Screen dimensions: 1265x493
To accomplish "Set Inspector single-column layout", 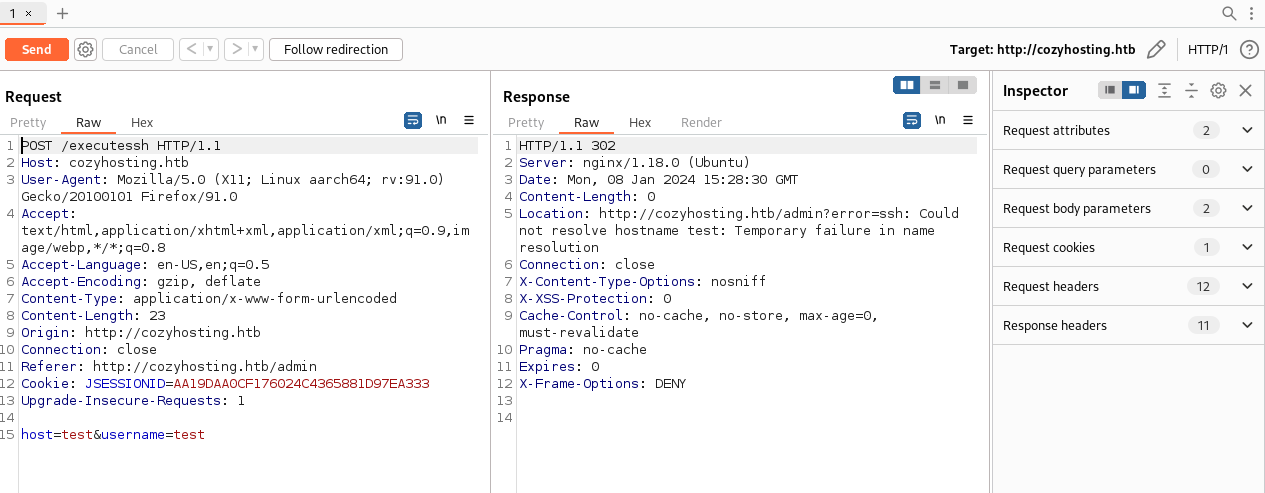I will [x=1110, y=90].
